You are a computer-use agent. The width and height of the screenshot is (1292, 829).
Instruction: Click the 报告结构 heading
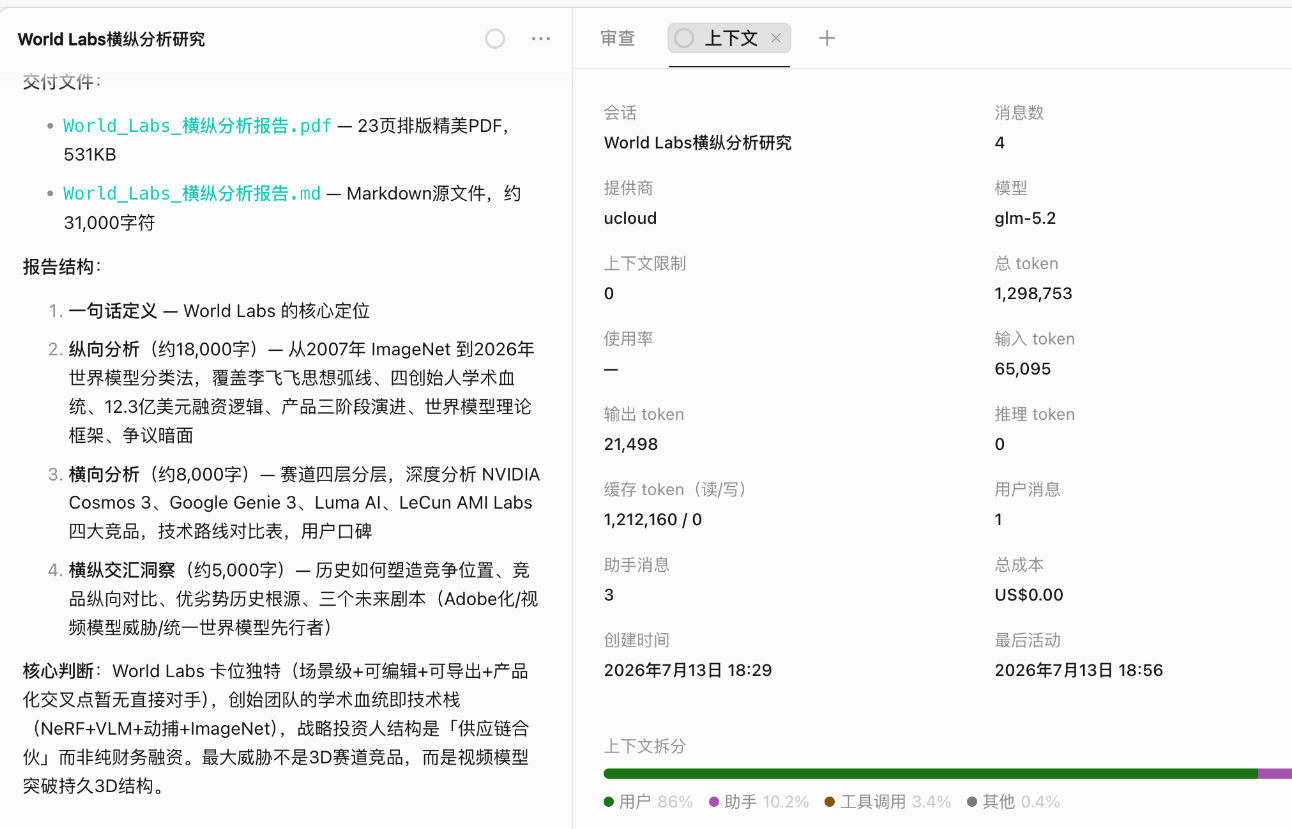pos(62,267)
